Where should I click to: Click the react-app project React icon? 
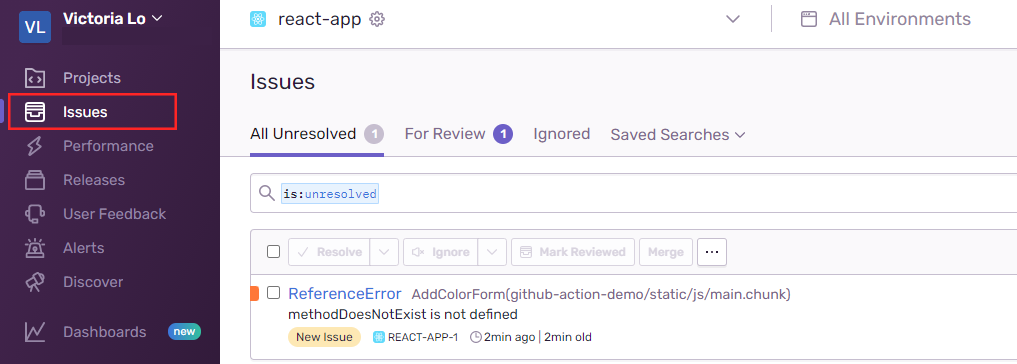pyautogui.click(x=258, y=19)
